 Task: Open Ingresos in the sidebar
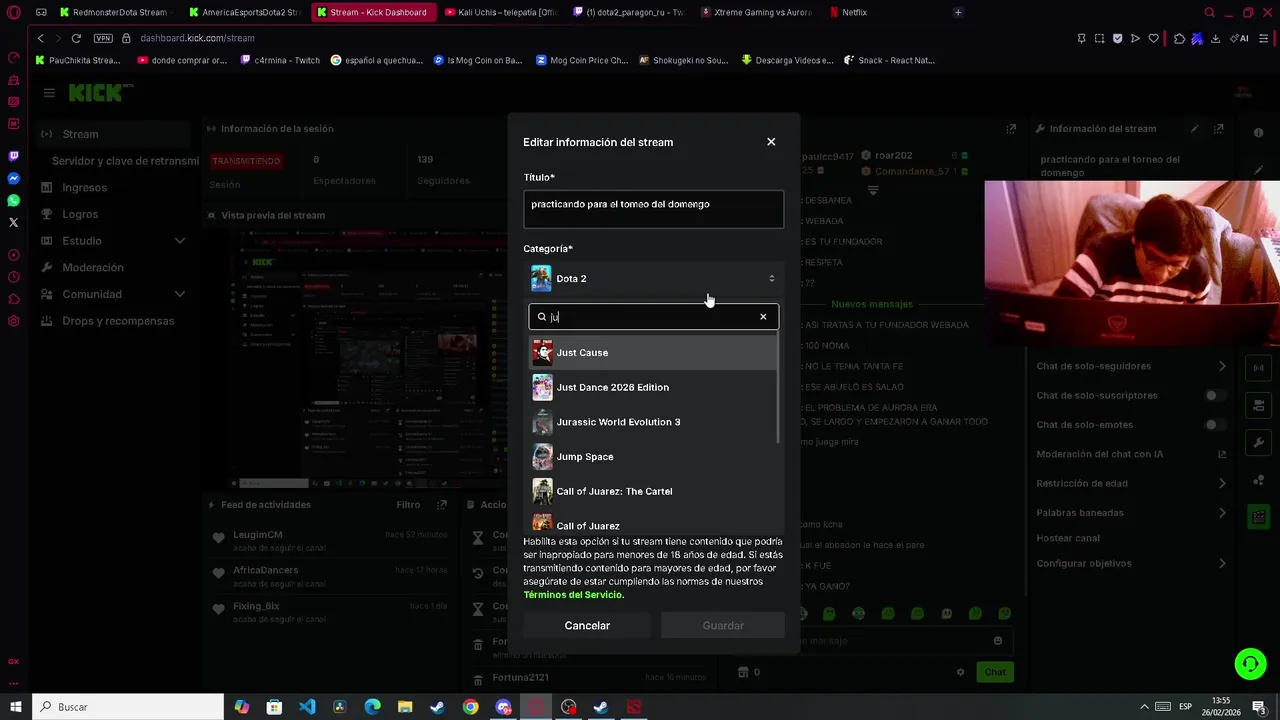tap(84, 187)
